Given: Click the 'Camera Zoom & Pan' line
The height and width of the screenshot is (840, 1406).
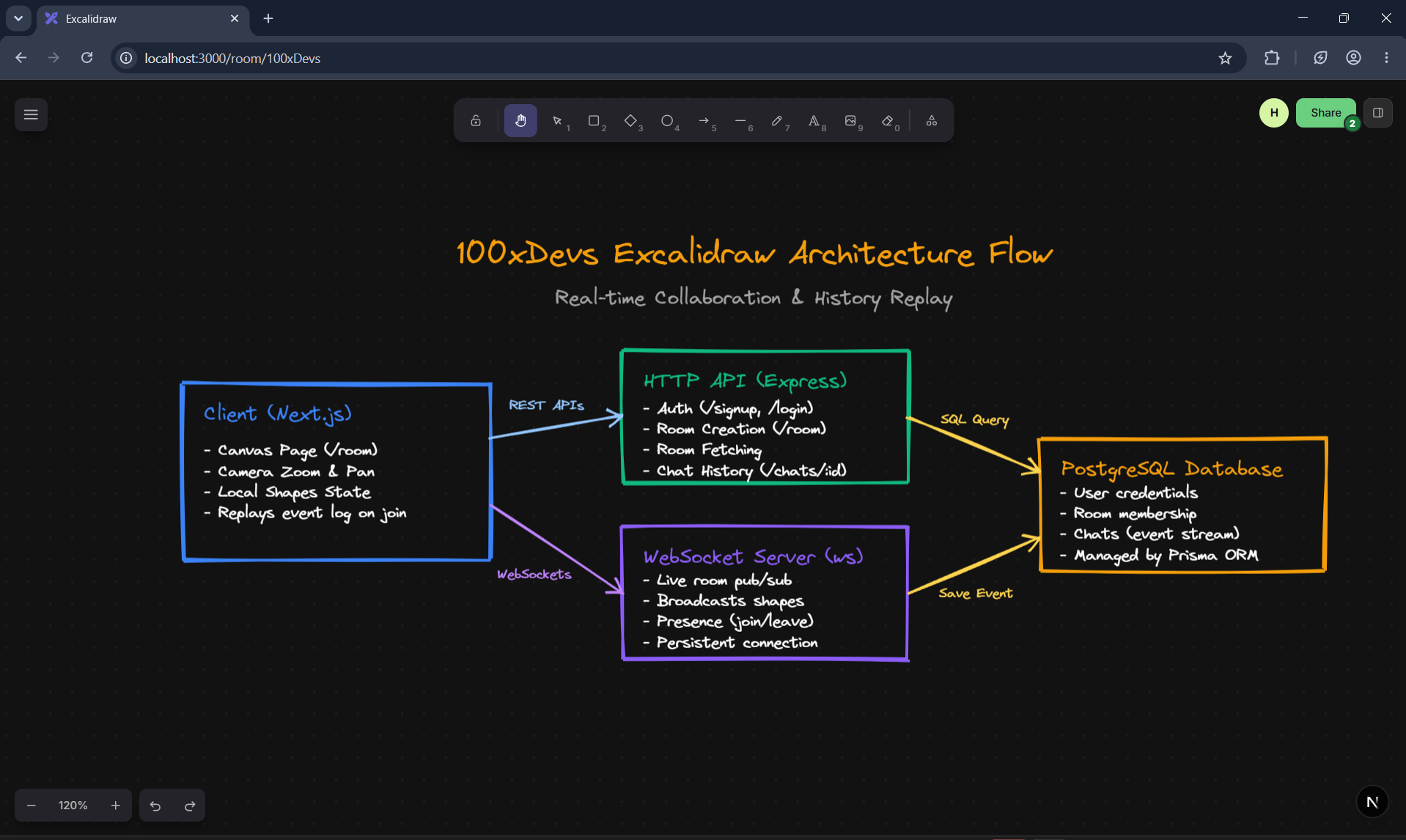Looking at the screenshot, I should click(290, 471).
